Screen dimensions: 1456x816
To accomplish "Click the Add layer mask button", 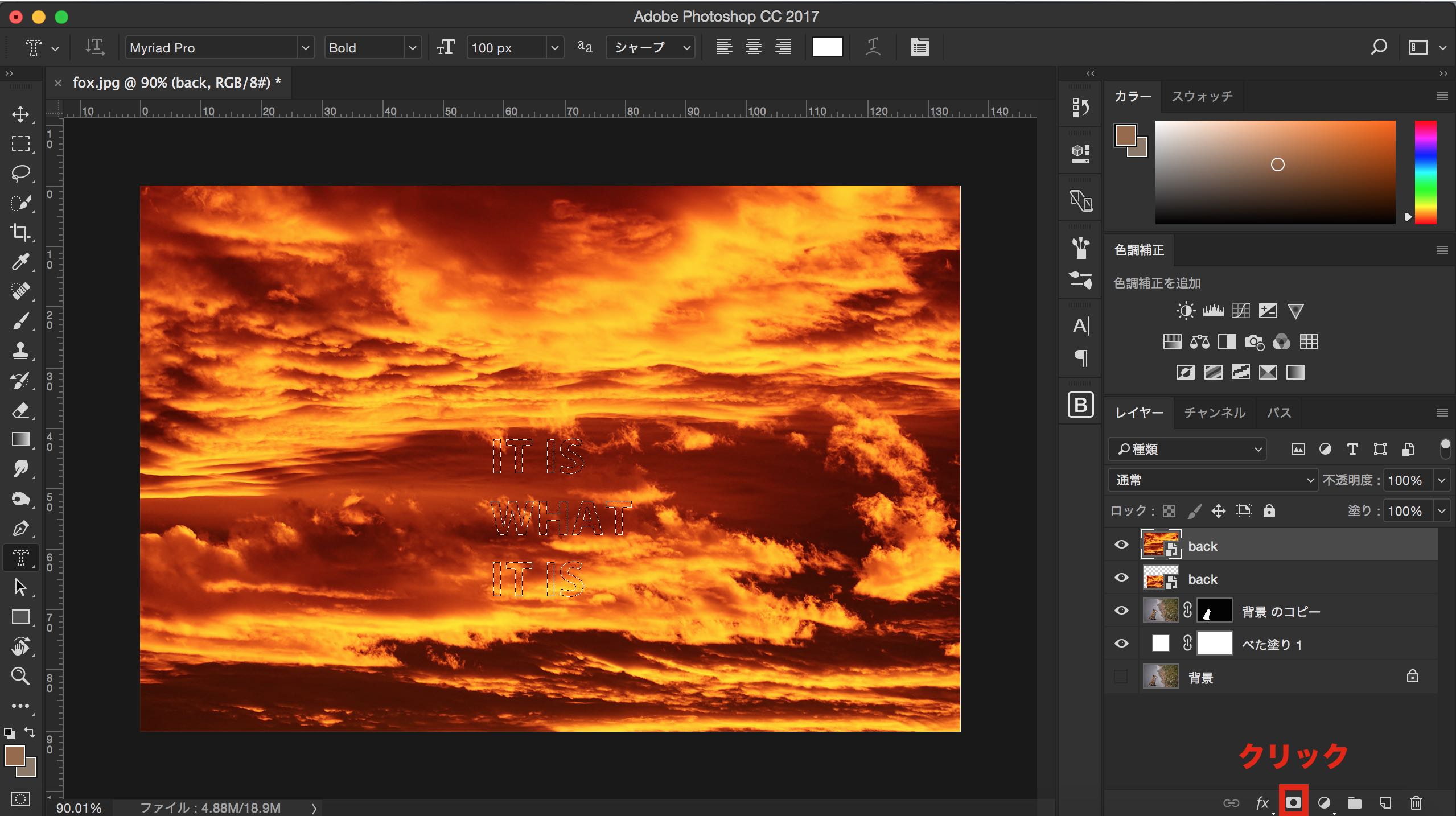I will (x=1293, y=802).
